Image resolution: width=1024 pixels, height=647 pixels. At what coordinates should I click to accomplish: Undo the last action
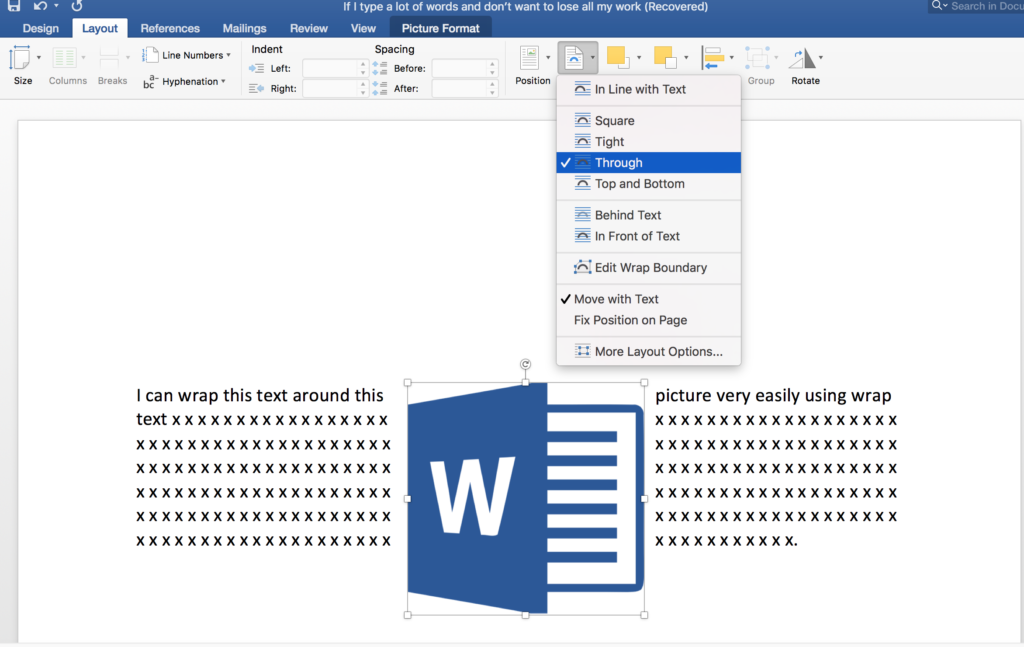coord(40,6)
